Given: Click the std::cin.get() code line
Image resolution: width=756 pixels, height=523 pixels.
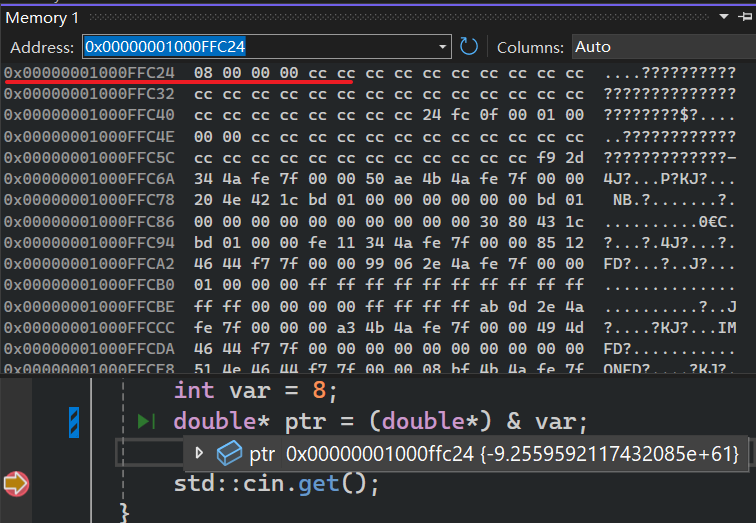Looking at the screenshot, I should click(276, 485).
